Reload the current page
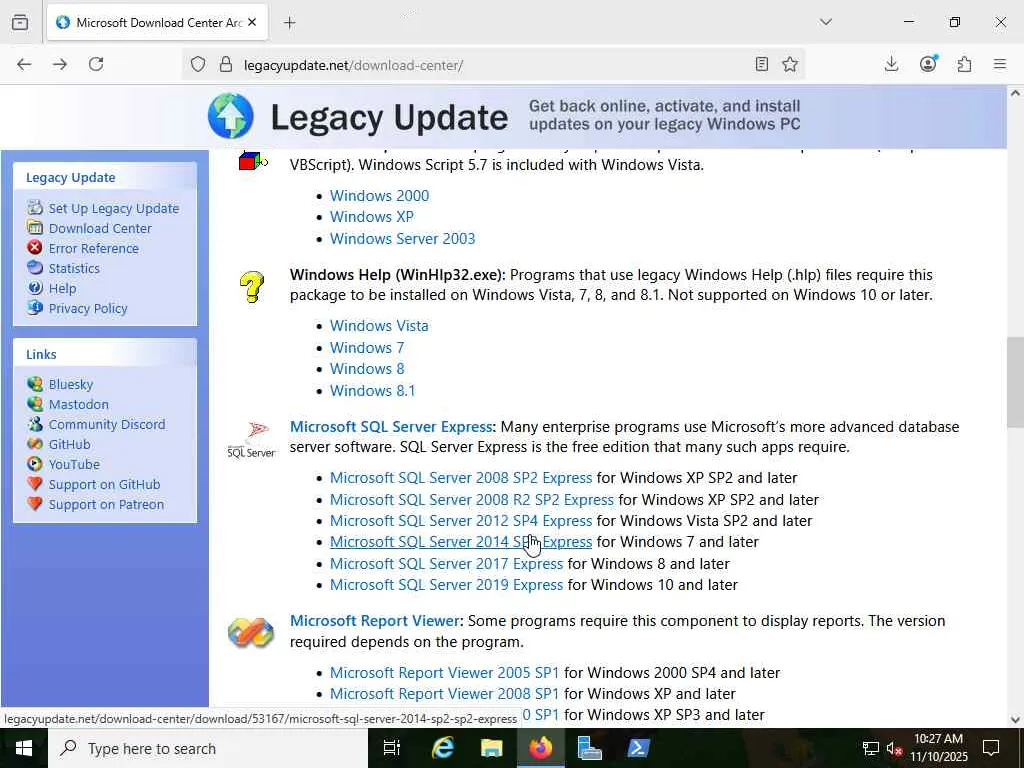1024x768 pixels. pos(96,64)
